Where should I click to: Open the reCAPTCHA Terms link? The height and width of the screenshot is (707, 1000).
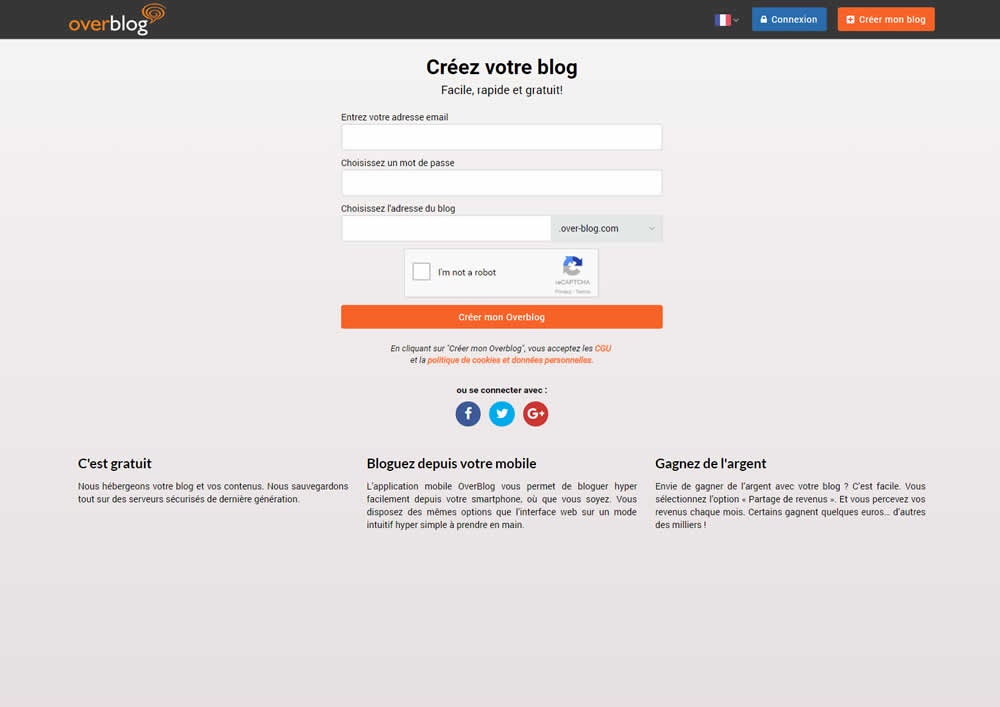coord(583,291)
